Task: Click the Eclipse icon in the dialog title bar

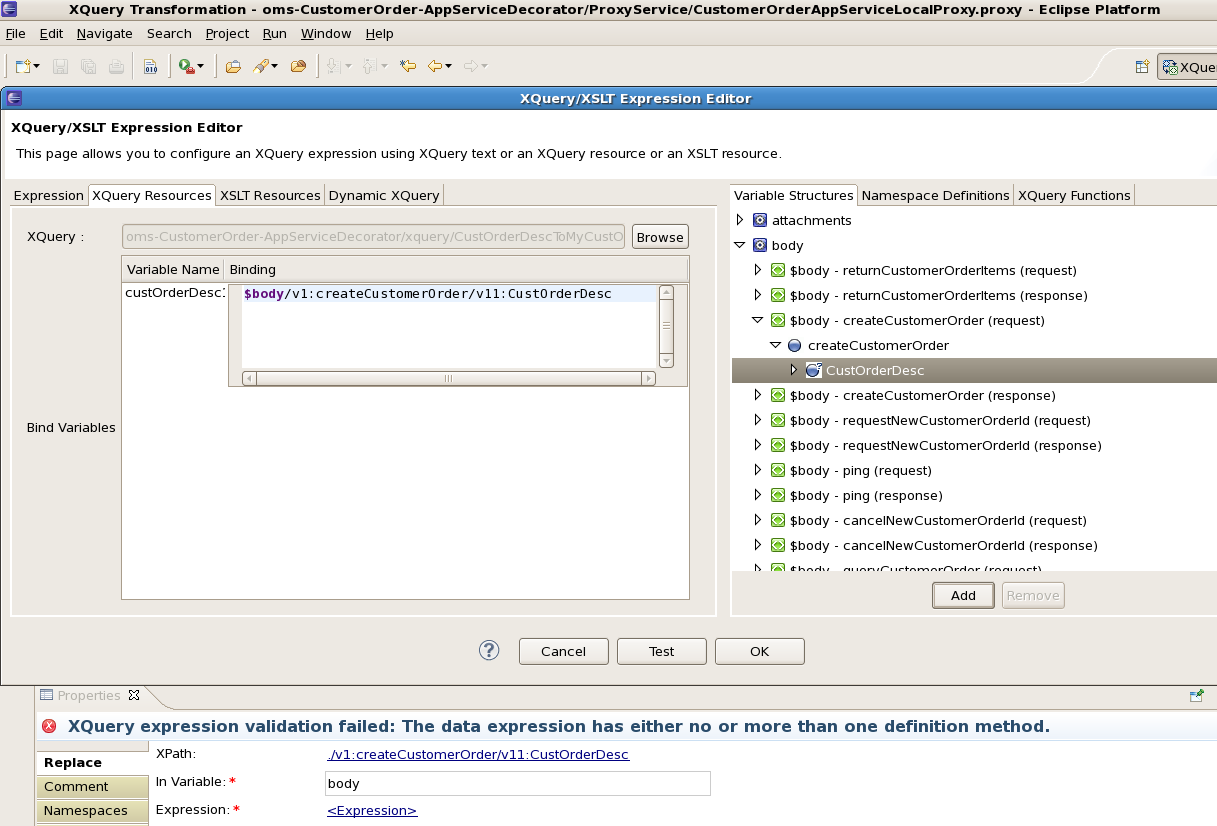Action: coord(14,98)
